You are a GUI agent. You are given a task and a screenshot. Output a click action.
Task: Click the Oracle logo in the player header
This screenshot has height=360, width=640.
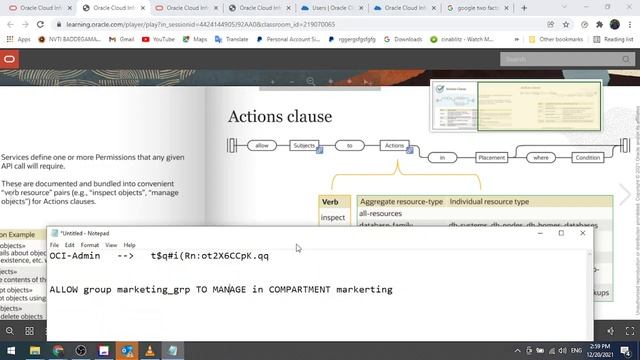[x=9, y=59]
